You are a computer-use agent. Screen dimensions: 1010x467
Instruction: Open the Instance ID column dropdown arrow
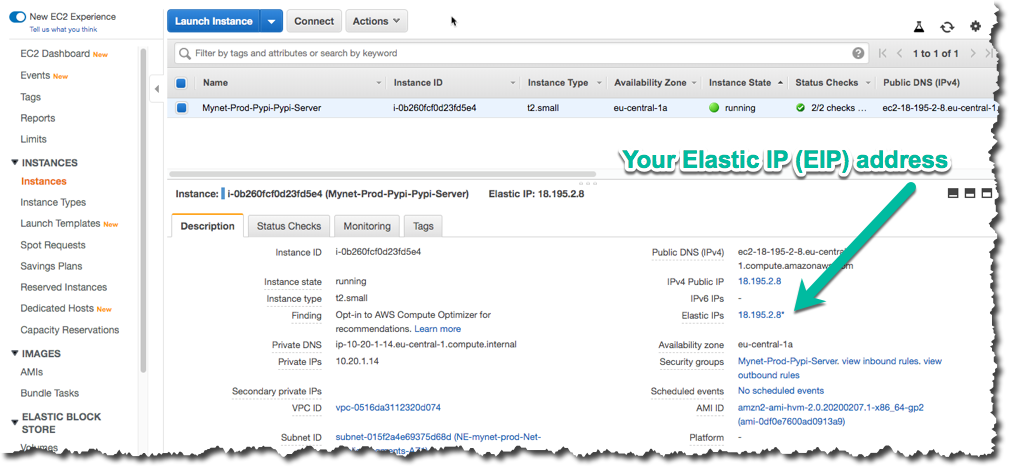513,84
